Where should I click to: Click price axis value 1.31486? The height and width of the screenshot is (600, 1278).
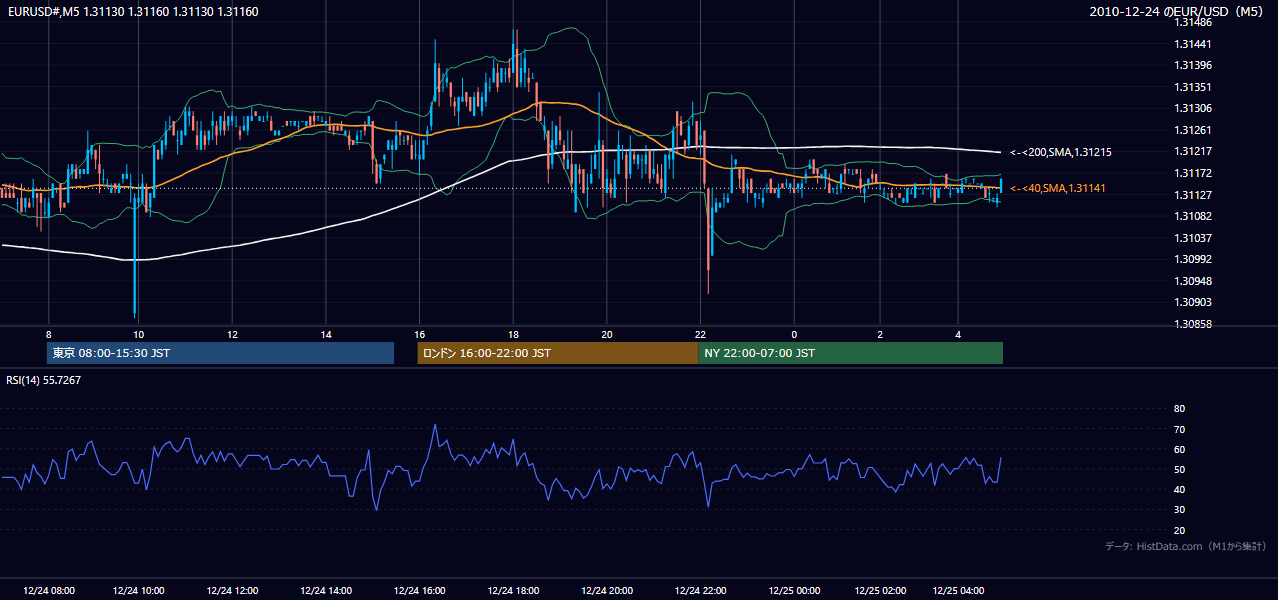(1192, 22)
